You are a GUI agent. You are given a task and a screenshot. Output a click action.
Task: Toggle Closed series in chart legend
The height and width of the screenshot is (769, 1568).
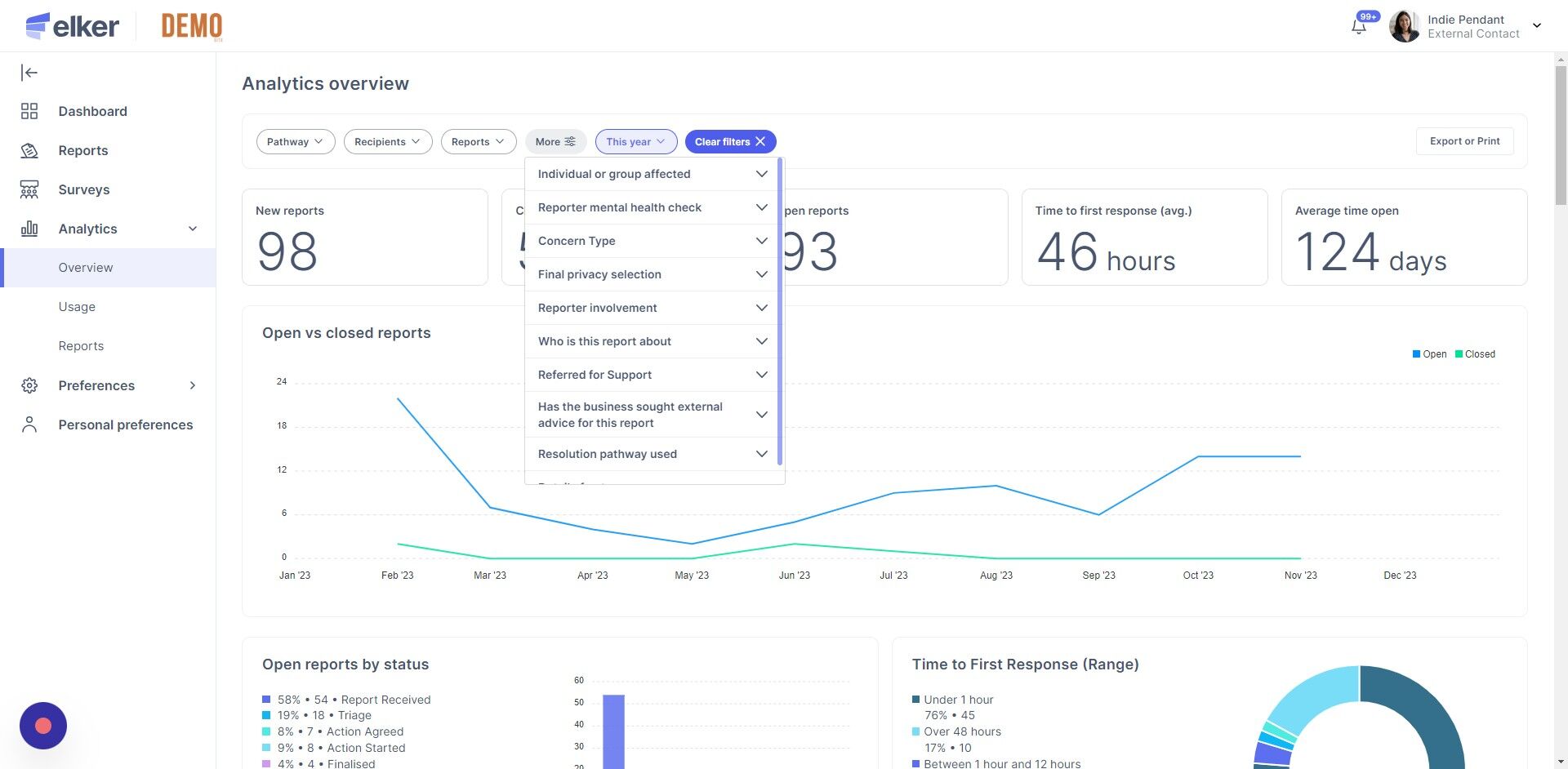[1475, 354]
